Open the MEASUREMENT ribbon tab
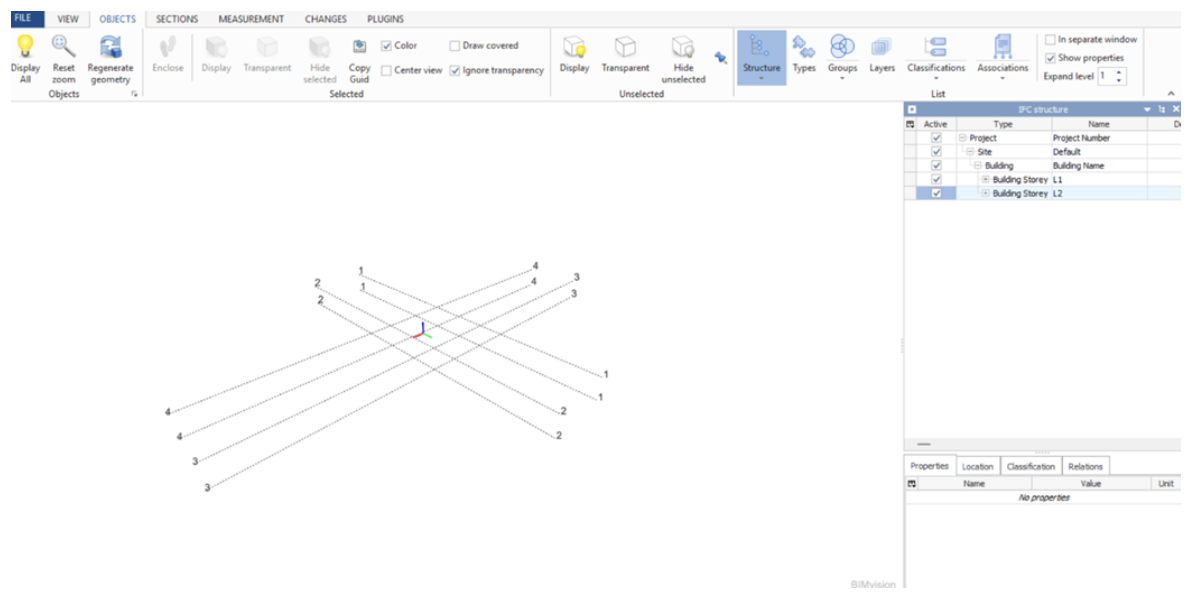The image size is (1193, 593). [x=250, y=18]
